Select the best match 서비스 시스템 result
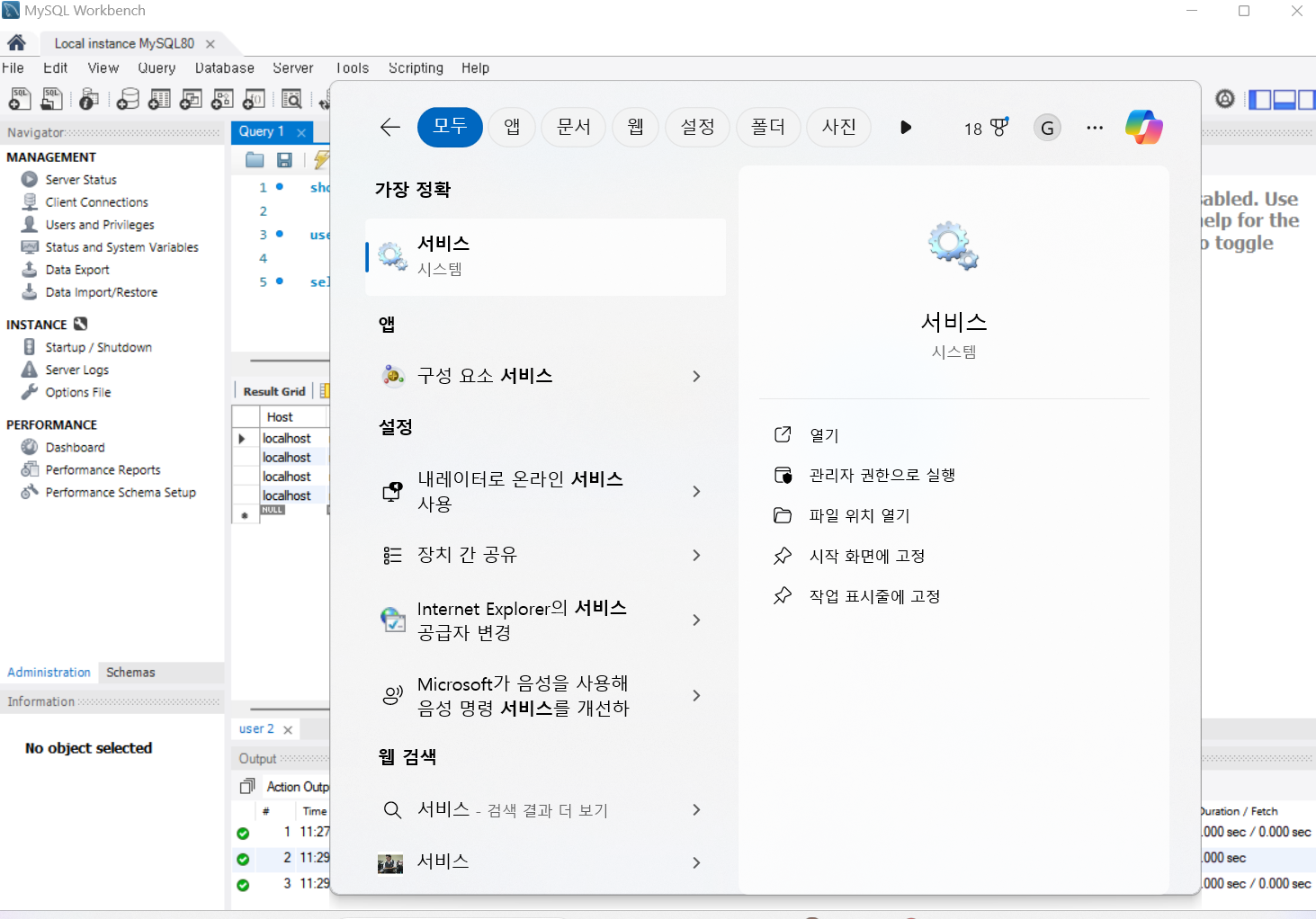 coord(546,256)
